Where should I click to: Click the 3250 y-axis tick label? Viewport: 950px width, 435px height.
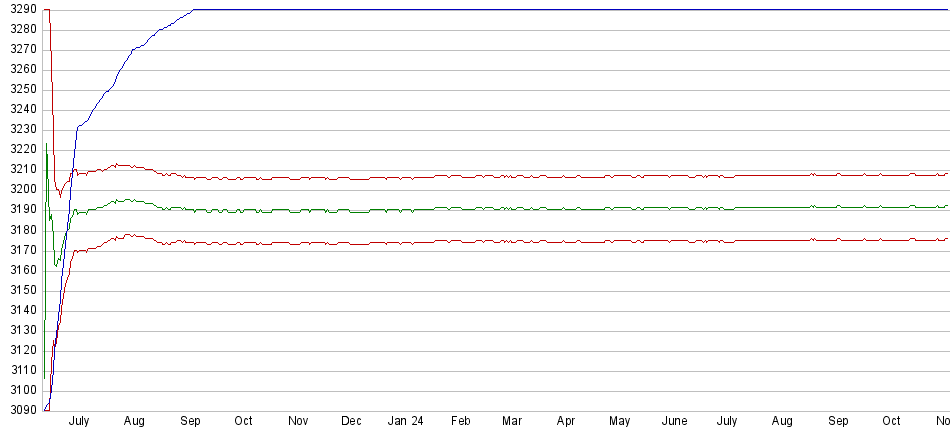click(x=22, y=89)
